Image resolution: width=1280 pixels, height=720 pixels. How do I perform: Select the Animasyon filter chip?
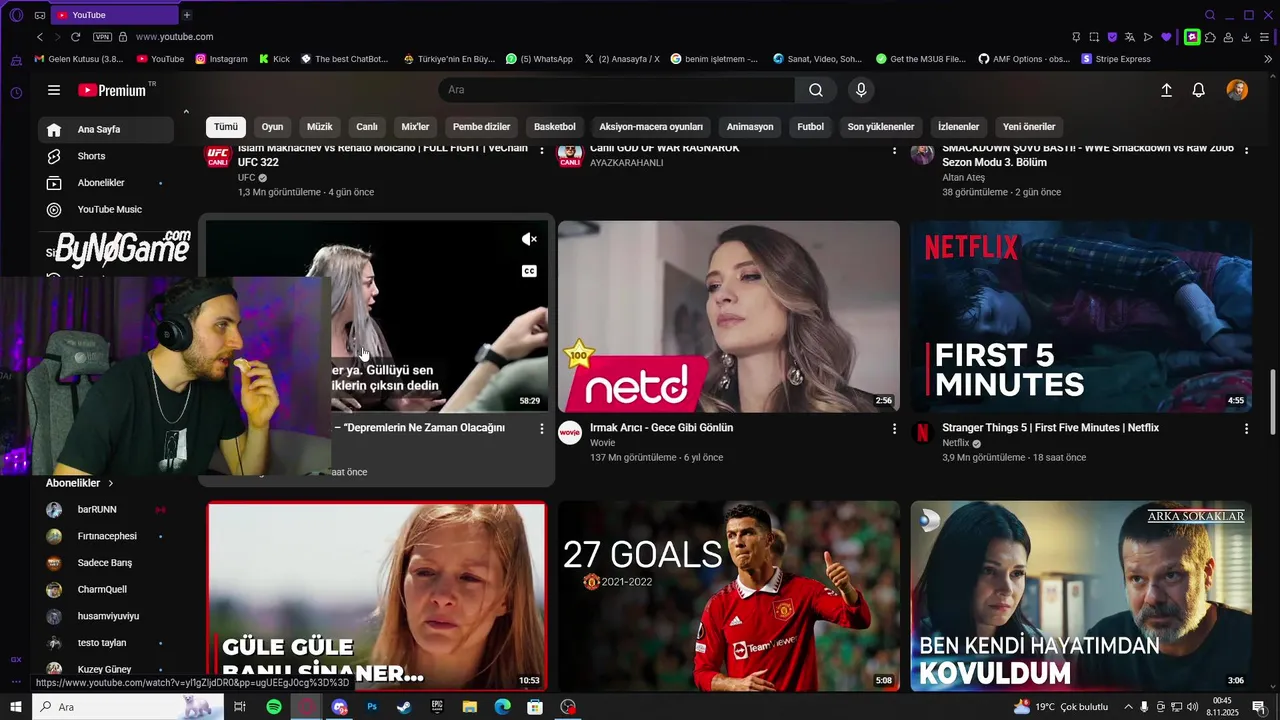pyautogui.click(x=750, y=127)
